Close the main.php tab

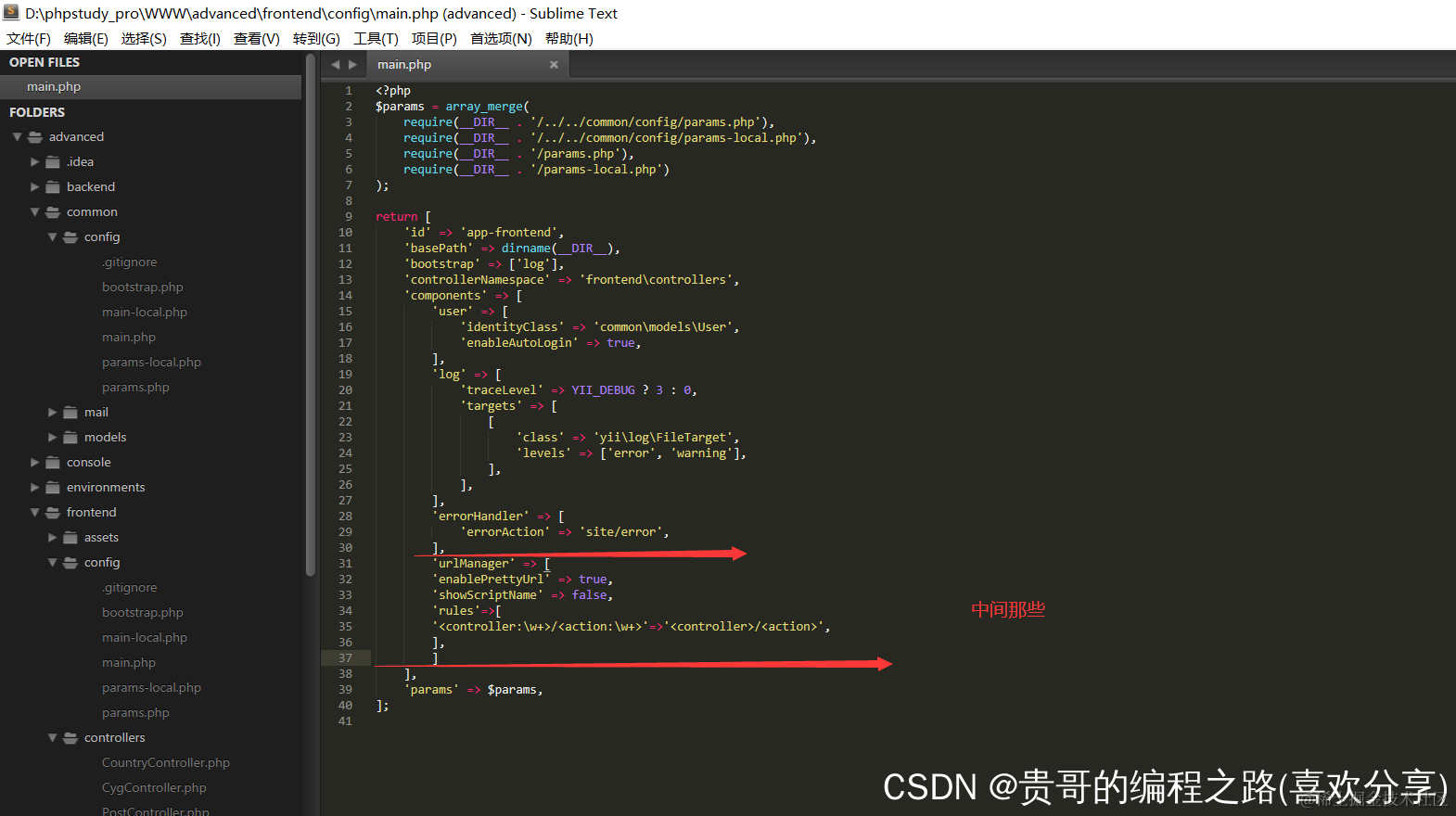(x=554, y=65)
